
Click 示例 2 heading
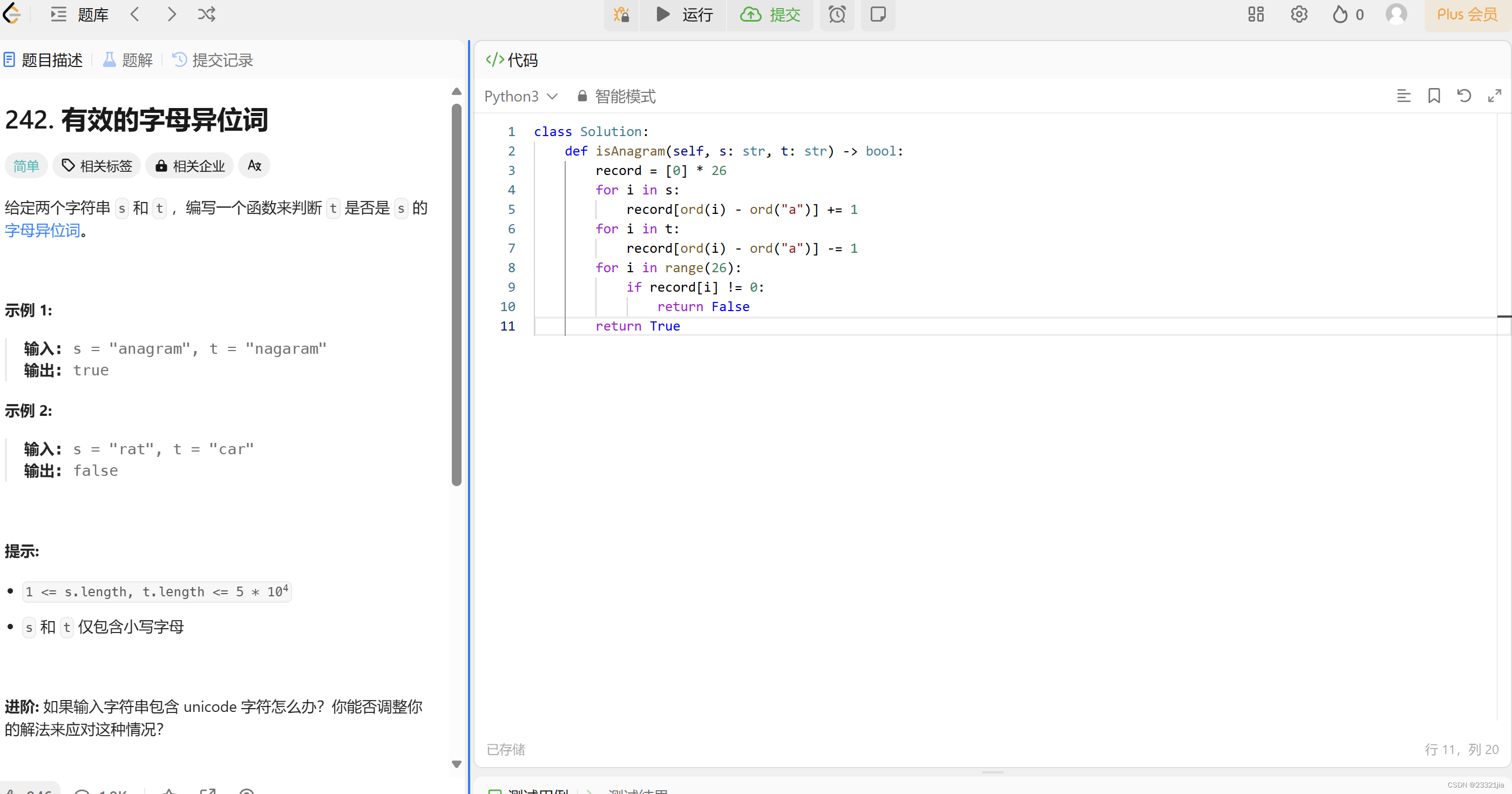[x=28, y=411]
